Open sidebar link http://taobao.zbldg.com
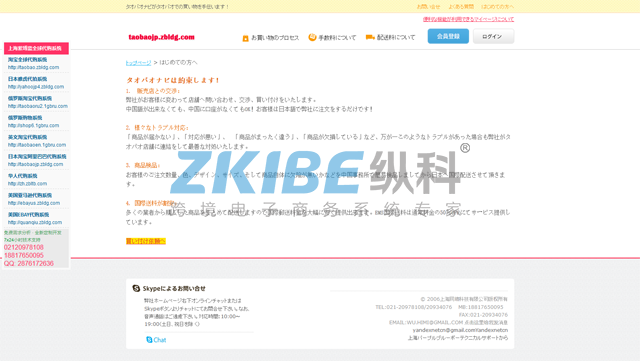This screenshot has width=640, height=361. click(x=33, y=67)
